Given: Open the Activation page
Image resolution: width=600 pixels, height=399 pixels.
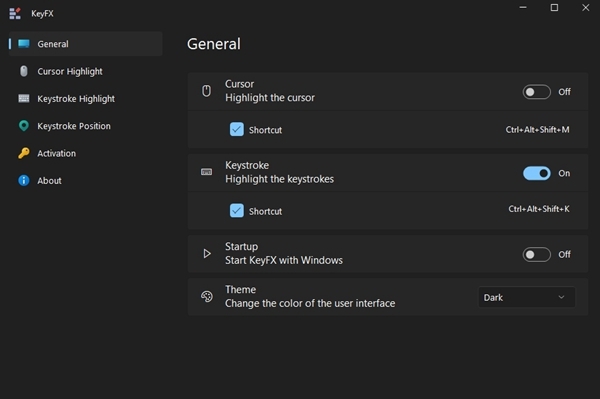Looking at the screenshot, I should 86,153.
